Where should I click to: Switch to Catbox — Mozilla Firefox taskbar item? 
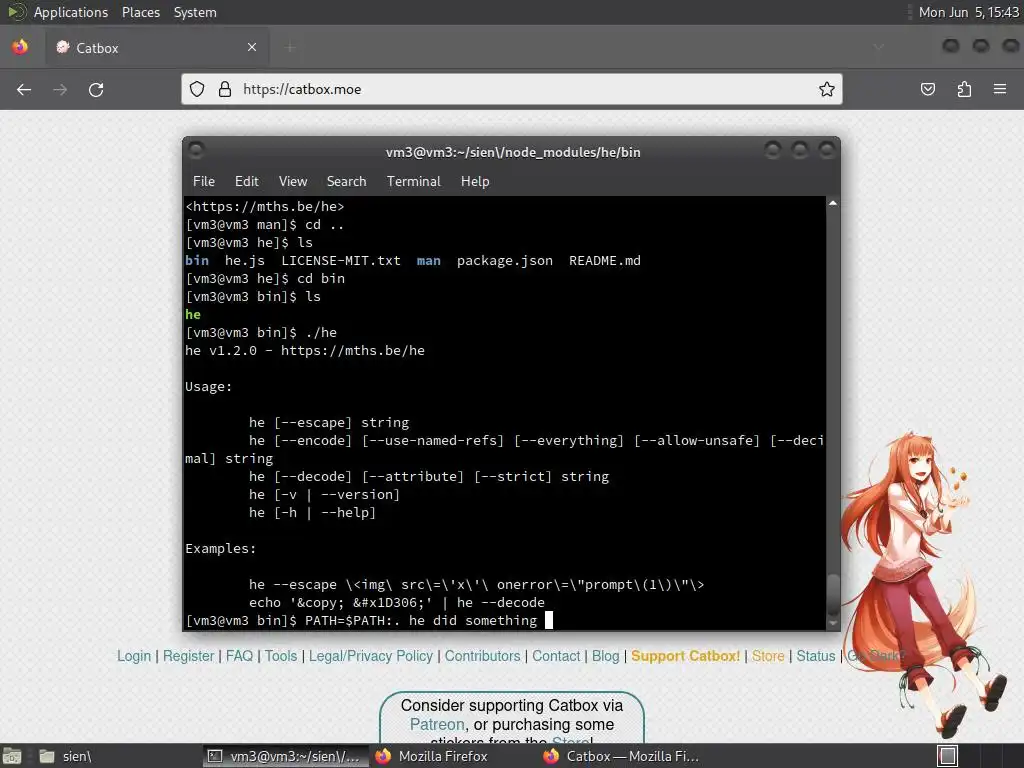622,756
